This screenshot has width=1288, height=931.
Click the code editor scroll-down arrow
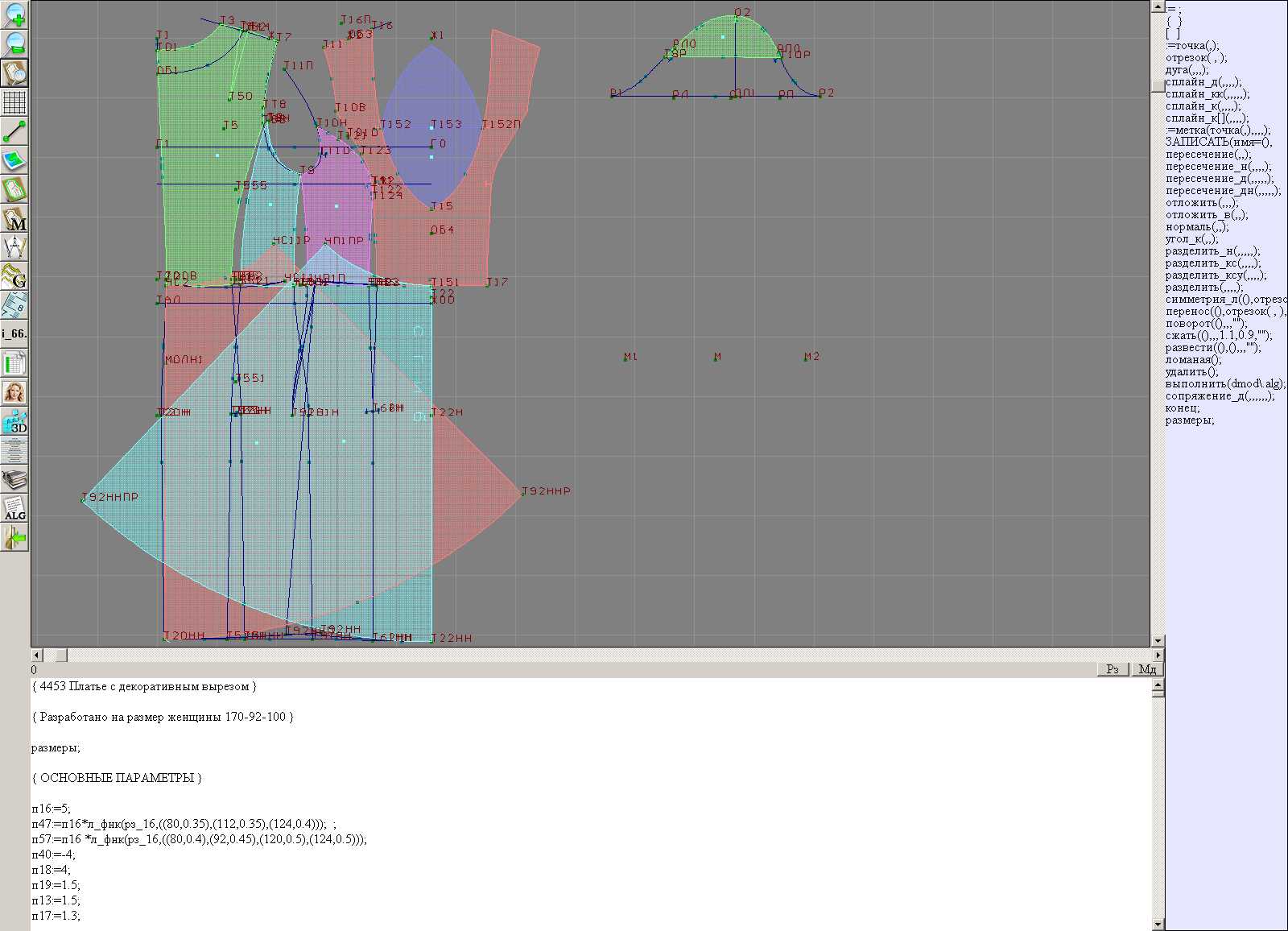(x=1158, y=925)
